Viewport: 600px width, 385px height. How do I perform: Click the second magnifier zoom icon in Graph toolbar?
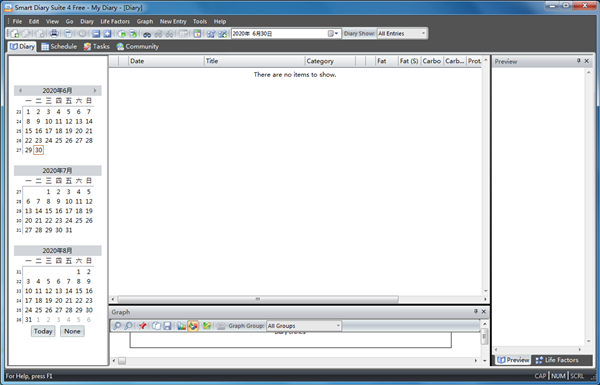tap(129, 326)
